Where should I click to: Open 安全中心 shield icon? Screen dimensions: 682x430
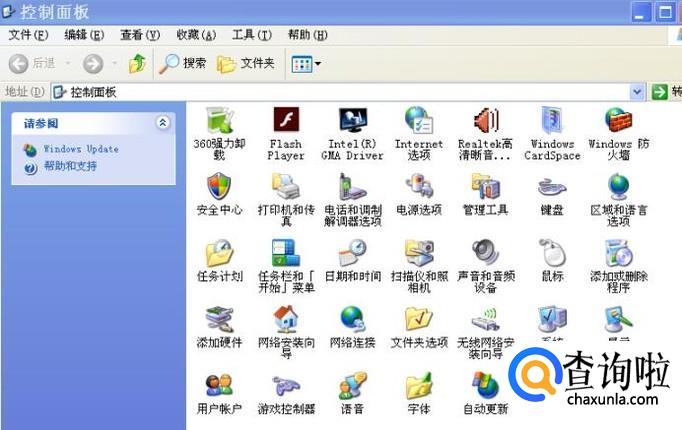(219, 187)
